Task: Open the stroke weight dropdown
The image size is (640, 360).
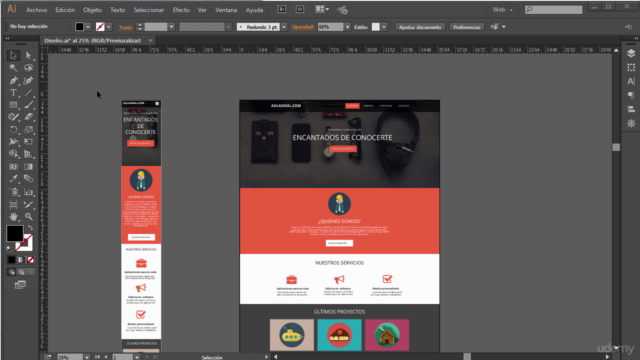Action: click(x=171, y=27)
